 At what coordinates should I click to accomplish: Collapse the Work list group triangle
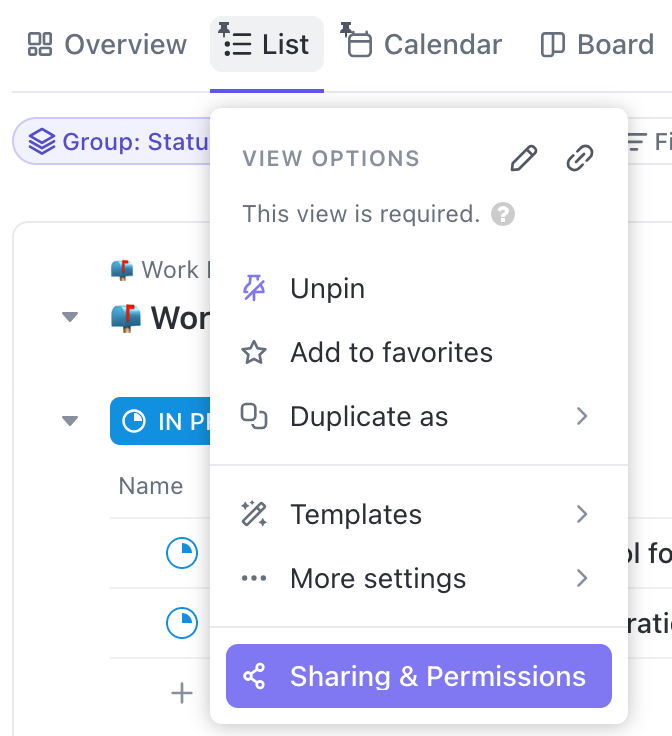(x=69, y=318)
